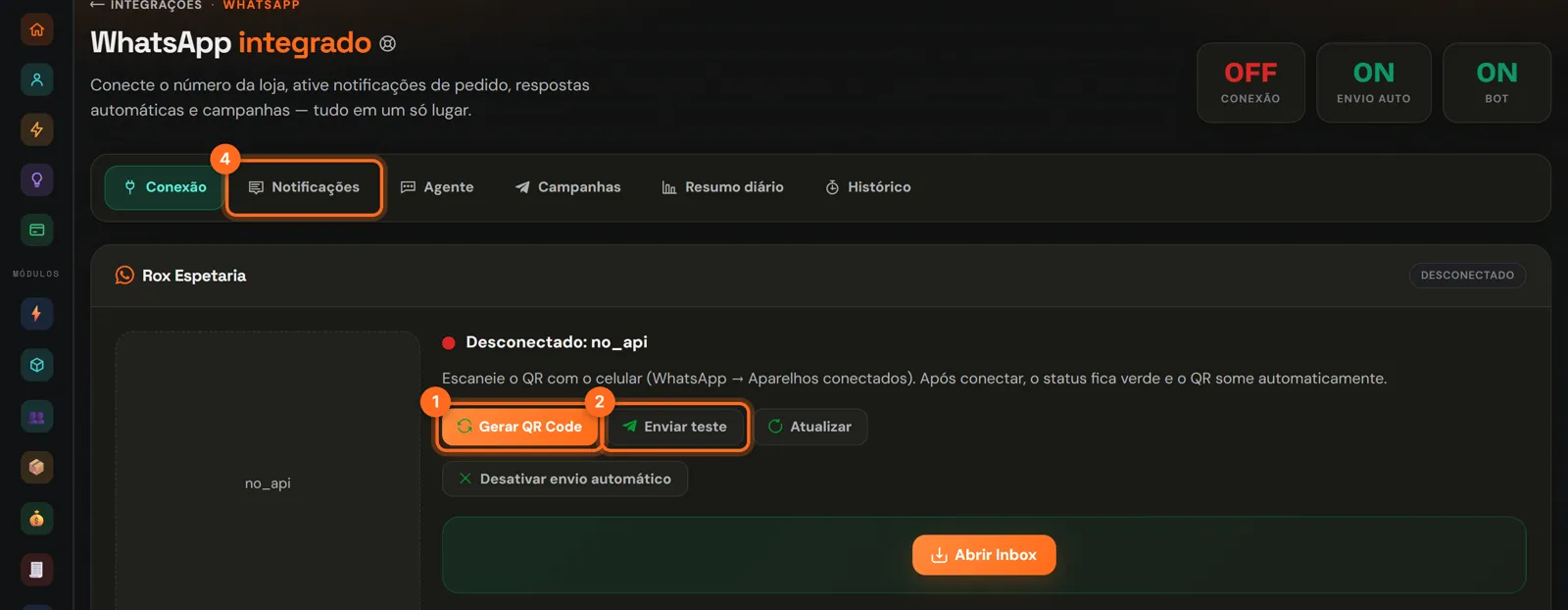1568x610 pixels.
Task: Open the Notificações tab
Action: coord(304,187)
